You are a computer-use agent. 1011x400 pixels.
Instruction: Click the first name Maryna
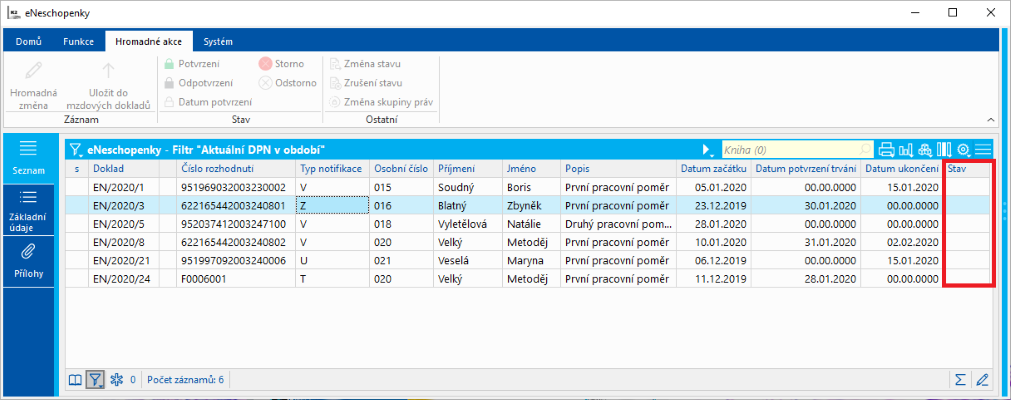click(525, 261)
